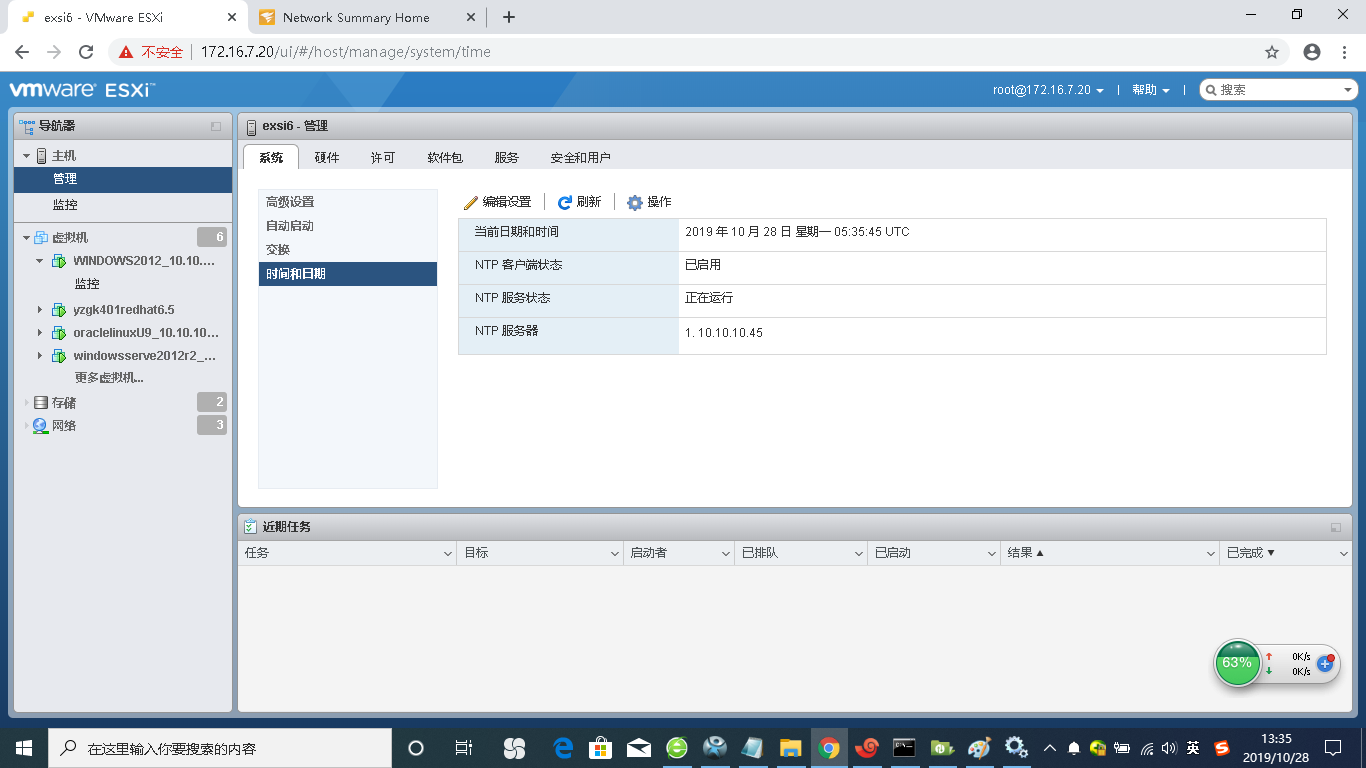The width and height of the screenshot is (1366, 768).
Task: Sort by the 结果 column header
Action: (1108, 553)
